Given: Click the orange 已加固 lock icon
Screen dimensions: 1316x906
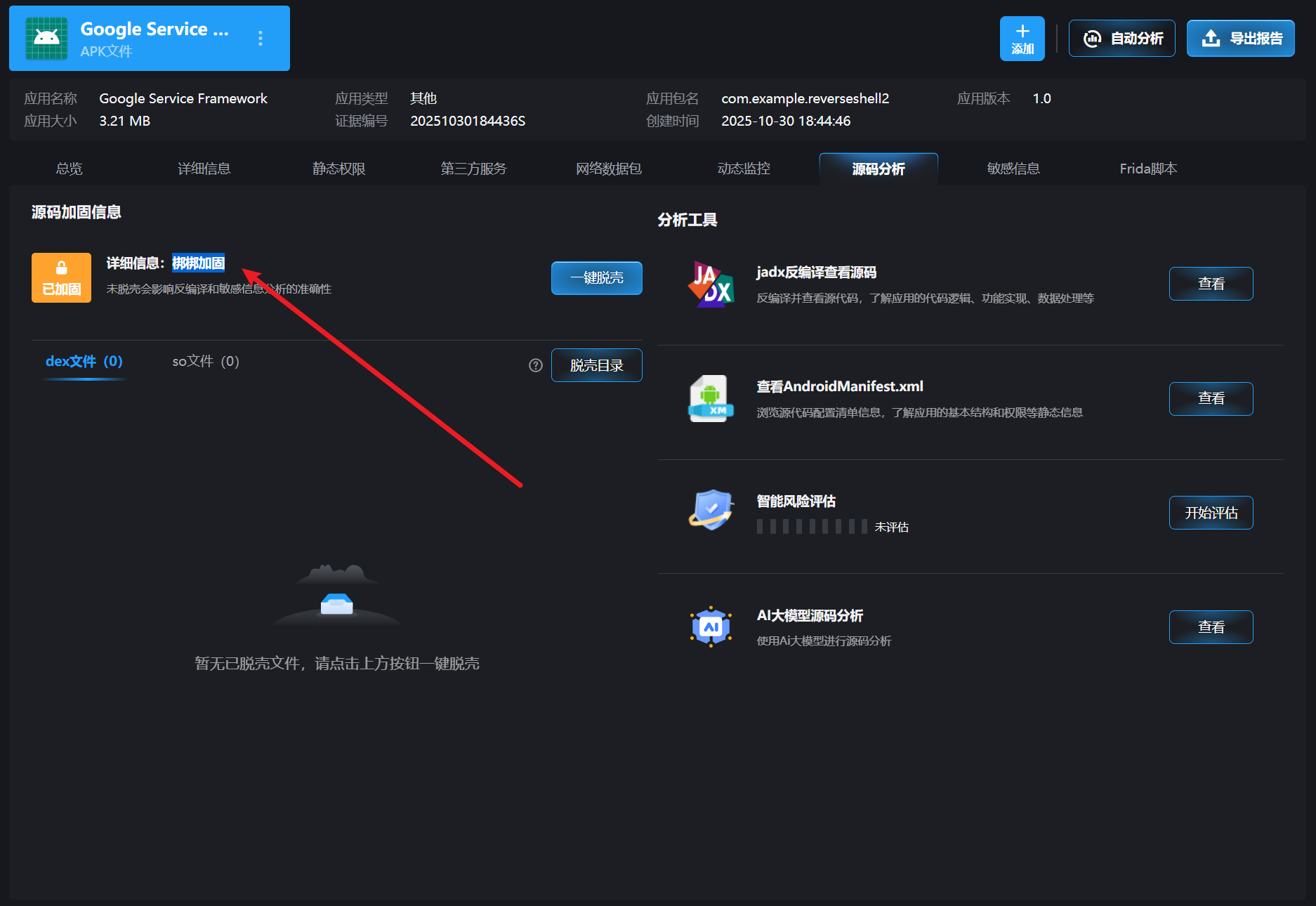Looking at the screenshot, I should tap(61, 277).
